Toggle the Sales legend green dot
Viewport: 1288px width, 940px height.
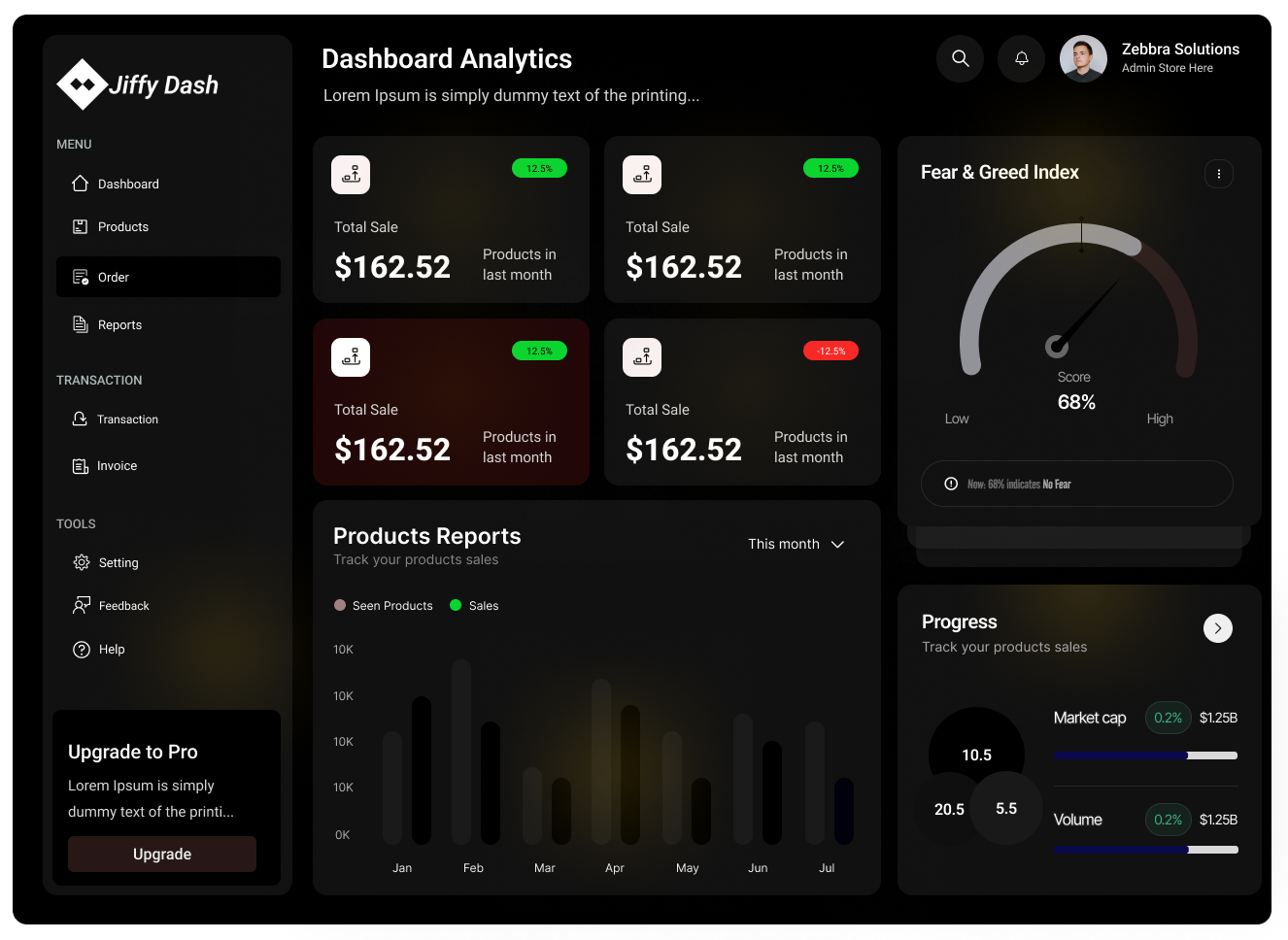[456, 605]
